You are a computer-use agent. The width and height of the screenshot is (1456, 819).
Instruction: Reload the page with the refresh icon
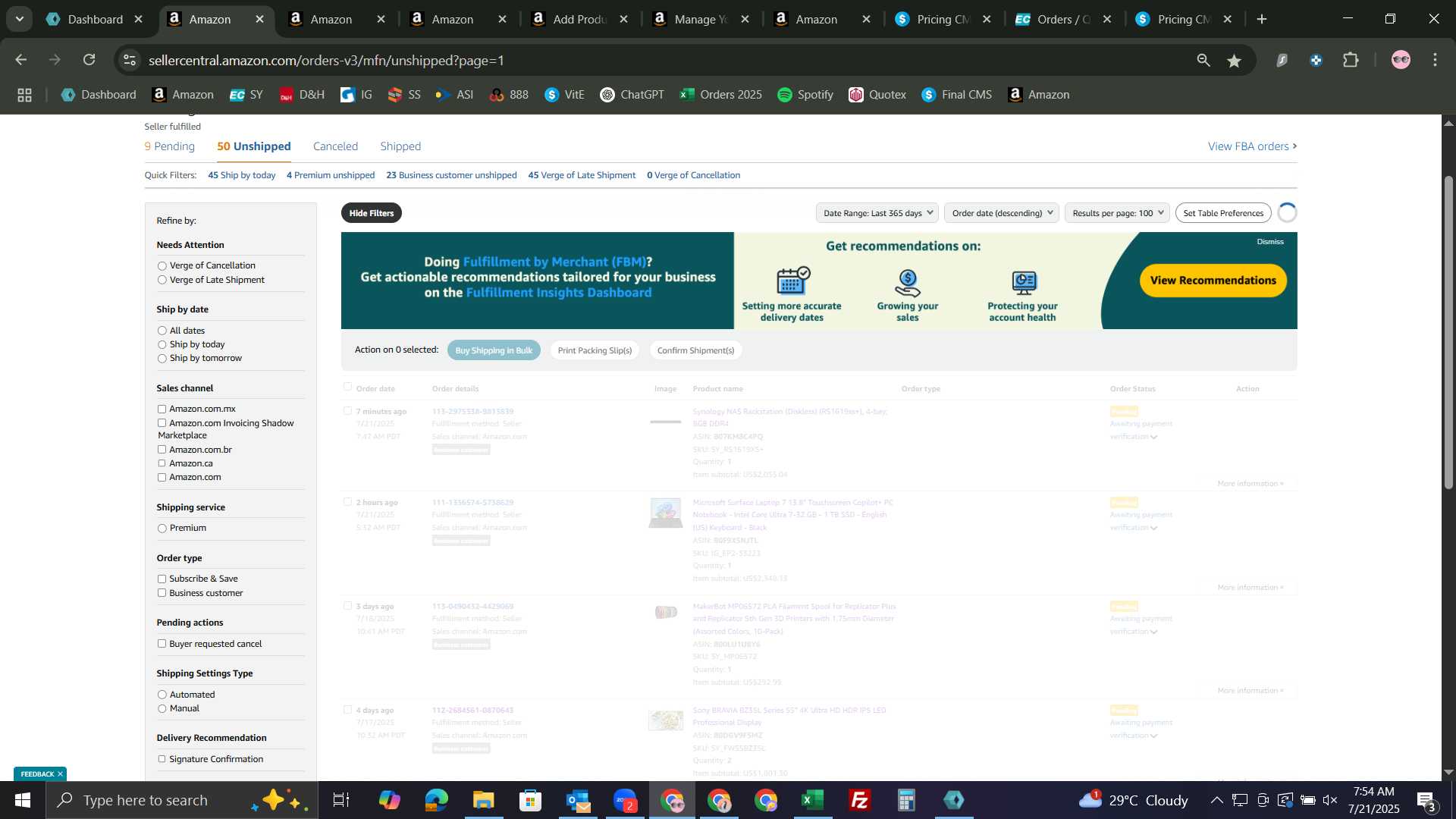click(89, 60)
